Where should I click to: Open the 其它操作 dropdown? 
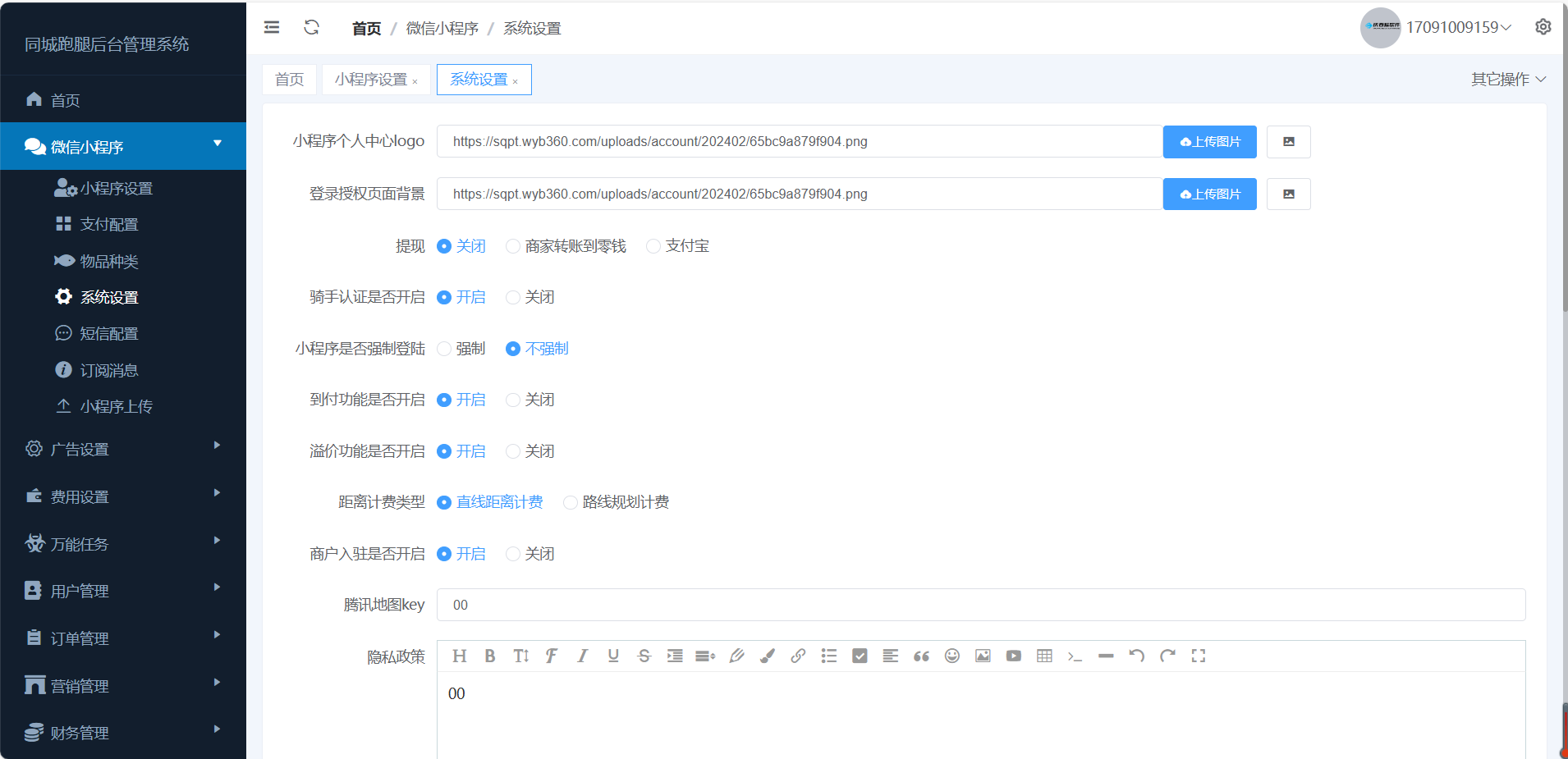(x=1508, y=80)
